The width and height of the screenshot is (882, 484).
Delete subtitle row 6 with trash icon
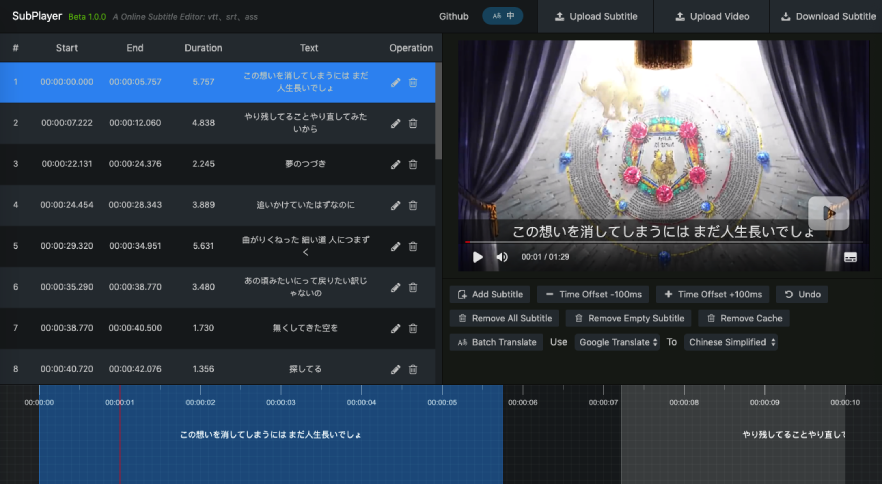[x=413, y=288]
